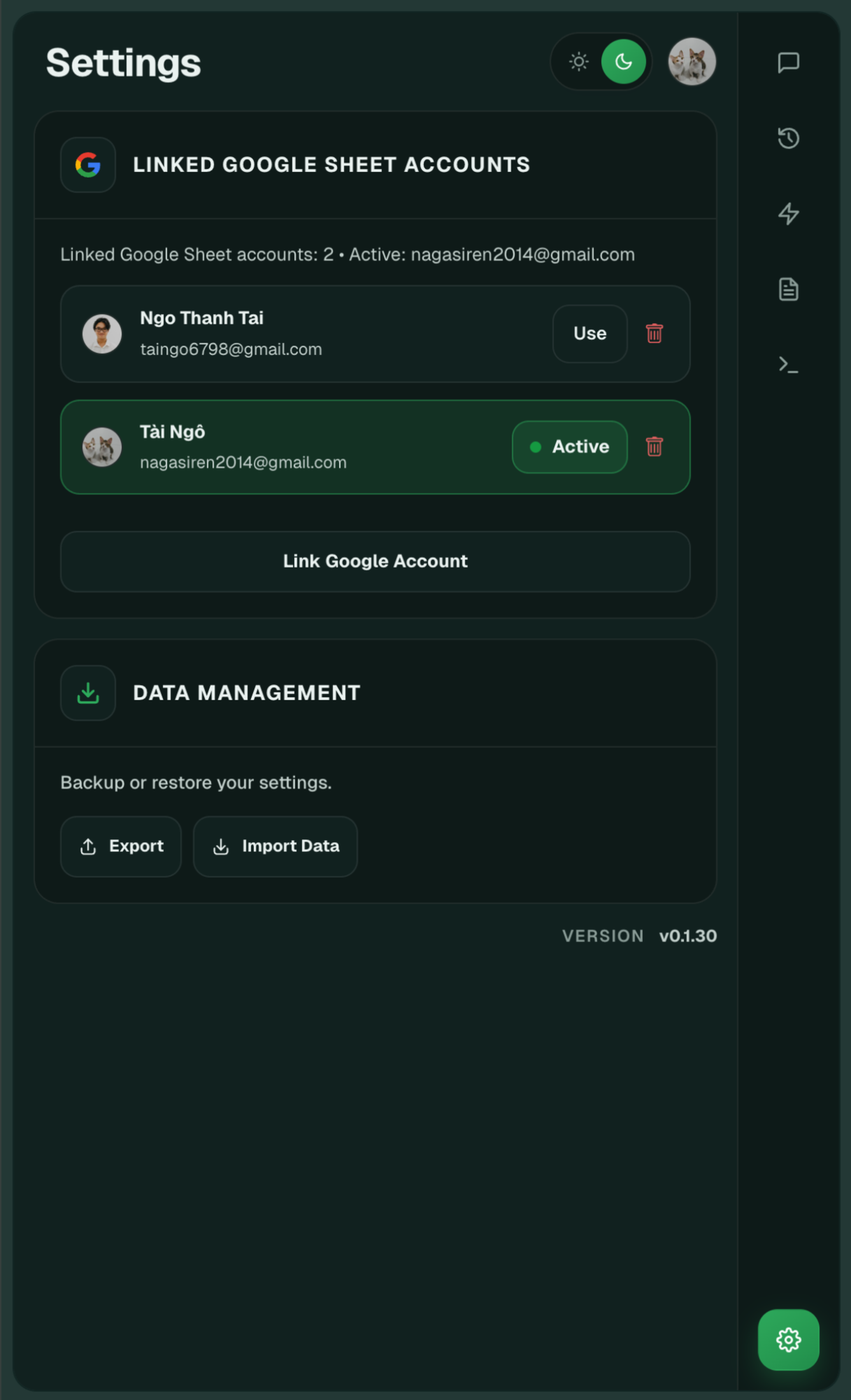Screen dimensions: 851x1400
Task: Open the terminal prompt icon
Action: [788, 364]
